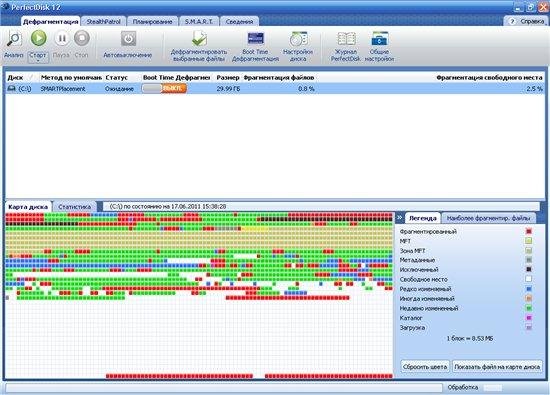Screen dimensions: 550x395
Task: Open the S.M.A.R.T. tab
Action: point(199,21)
